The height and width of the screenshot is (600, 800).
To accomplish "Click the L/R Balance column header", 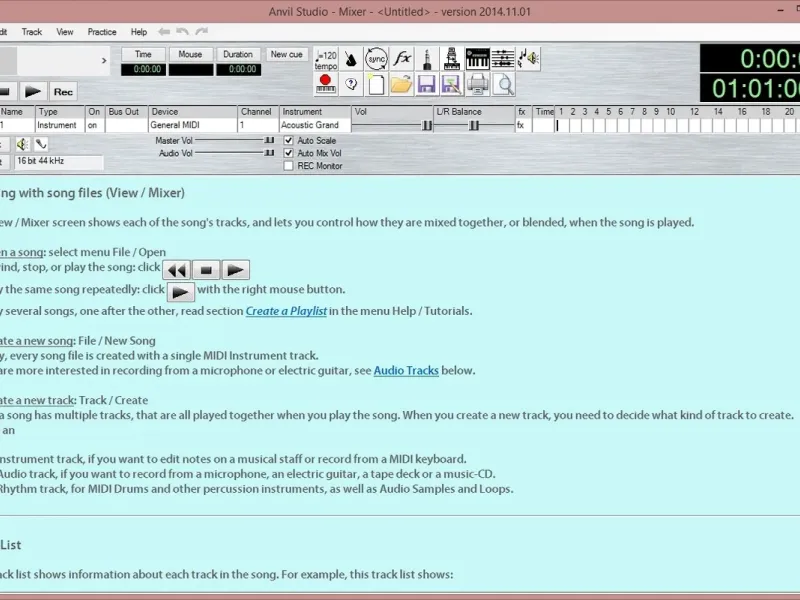I will pyautogui.click(x=474, y=112).
